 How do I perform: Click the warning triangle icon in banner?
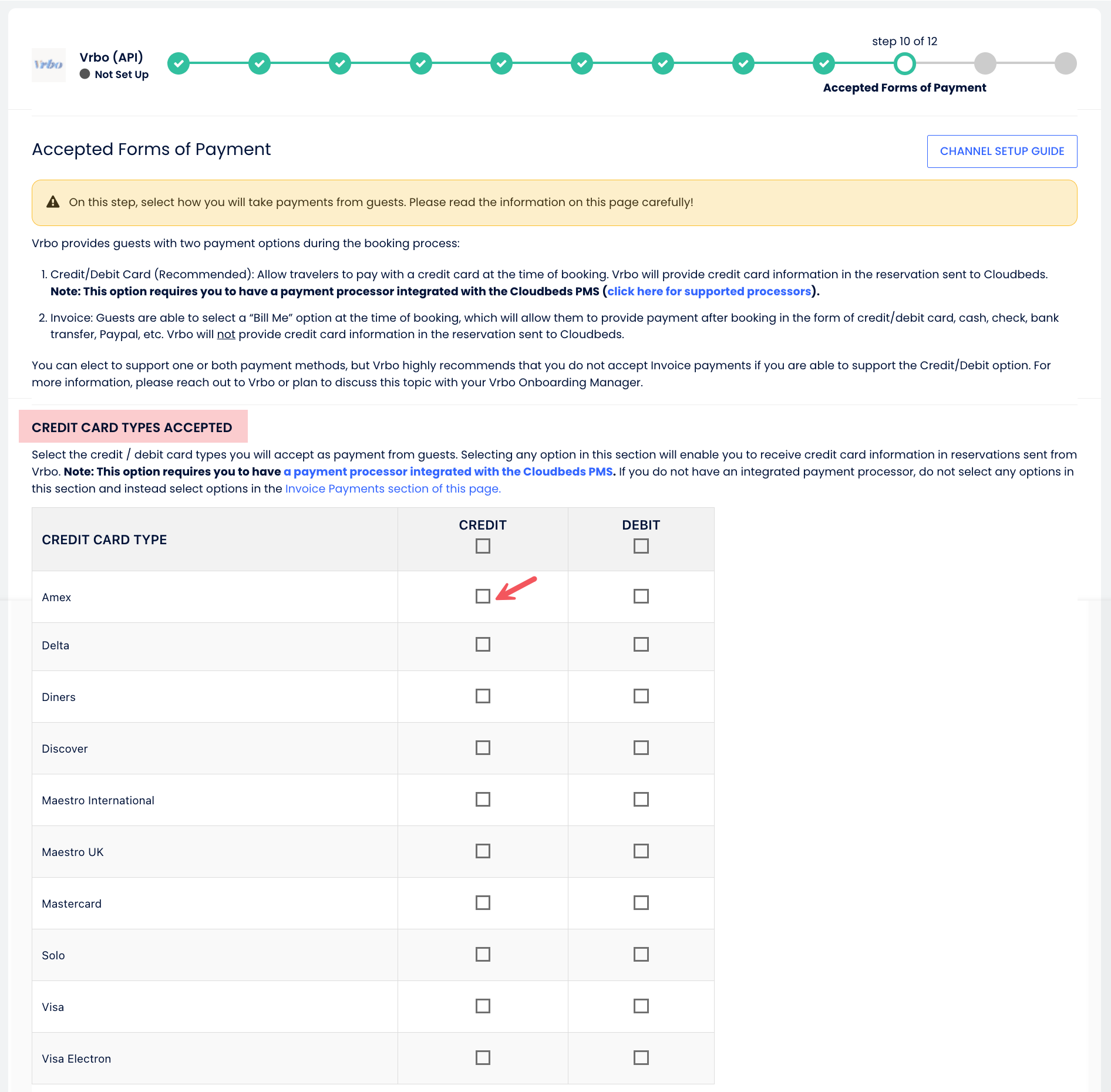coord(53,203)
